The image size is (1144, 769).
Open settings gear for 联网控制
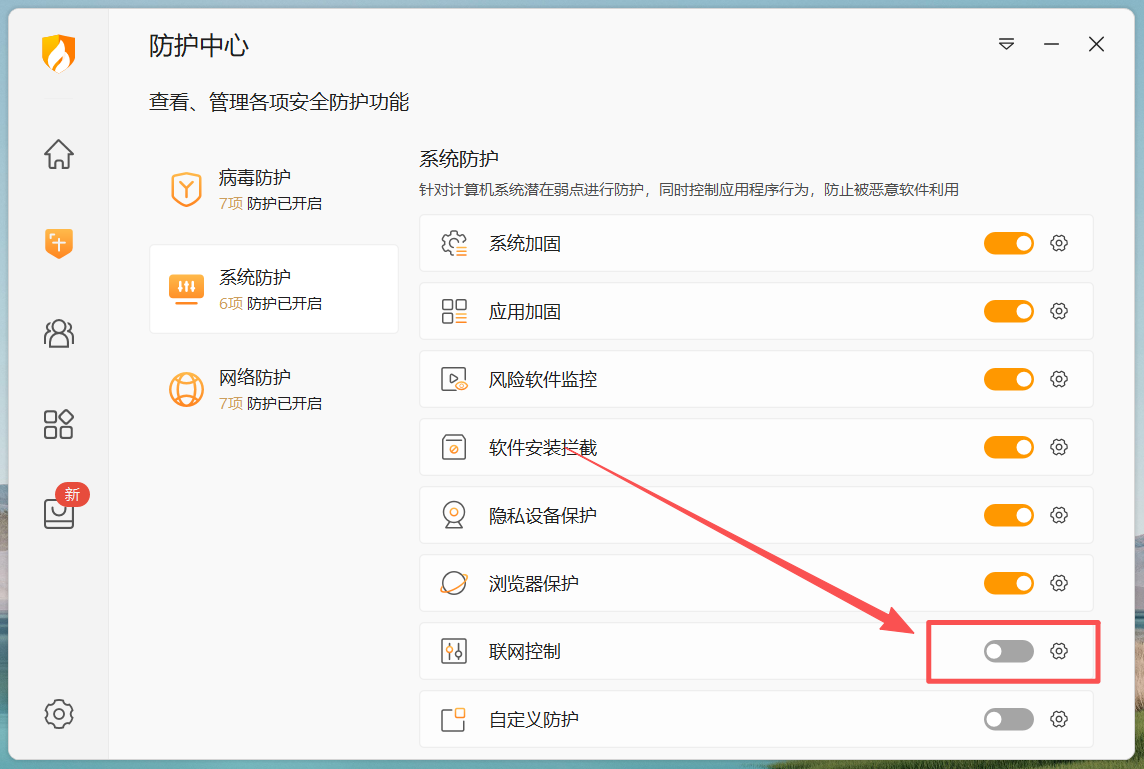tap(1059, 651)
